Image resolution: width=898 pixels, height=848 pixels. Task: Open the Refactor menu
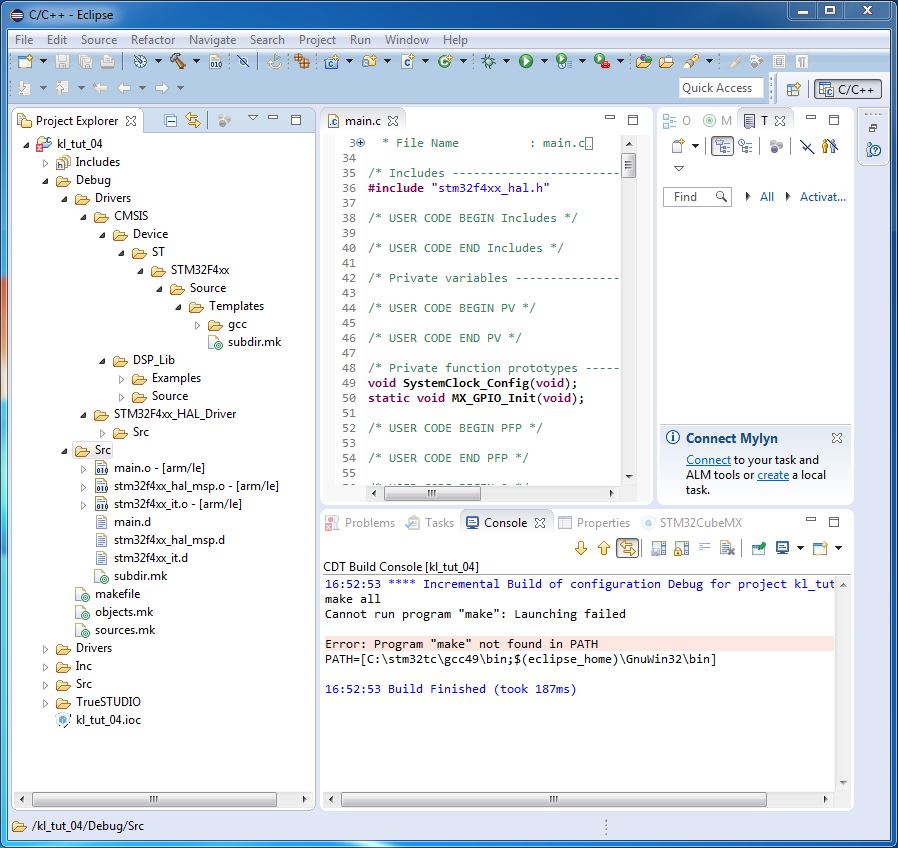pos(153,40)
